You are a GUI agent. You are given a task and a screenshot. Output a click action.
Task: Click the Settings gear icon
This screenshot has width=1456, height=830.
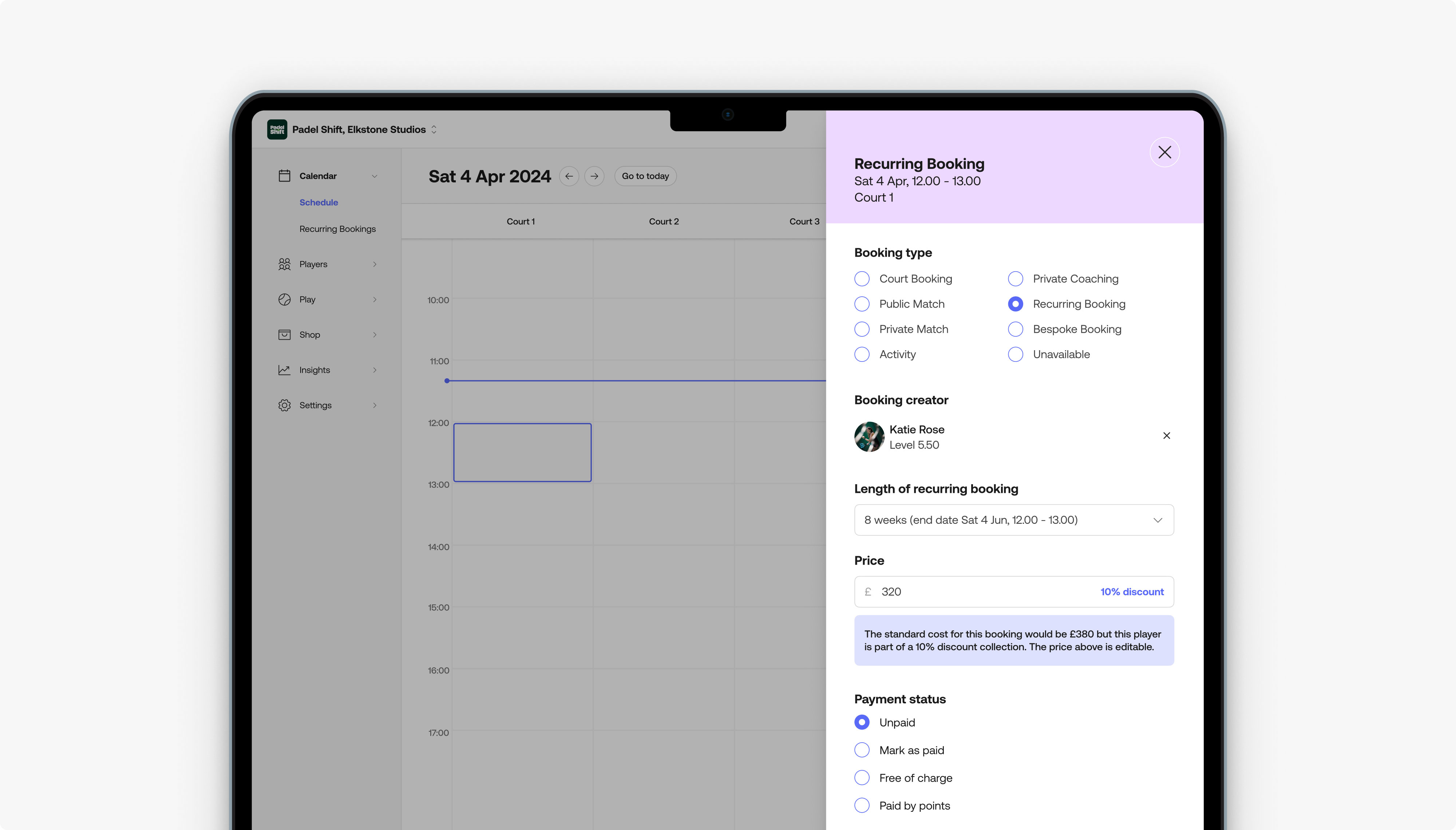pos(284,405)
